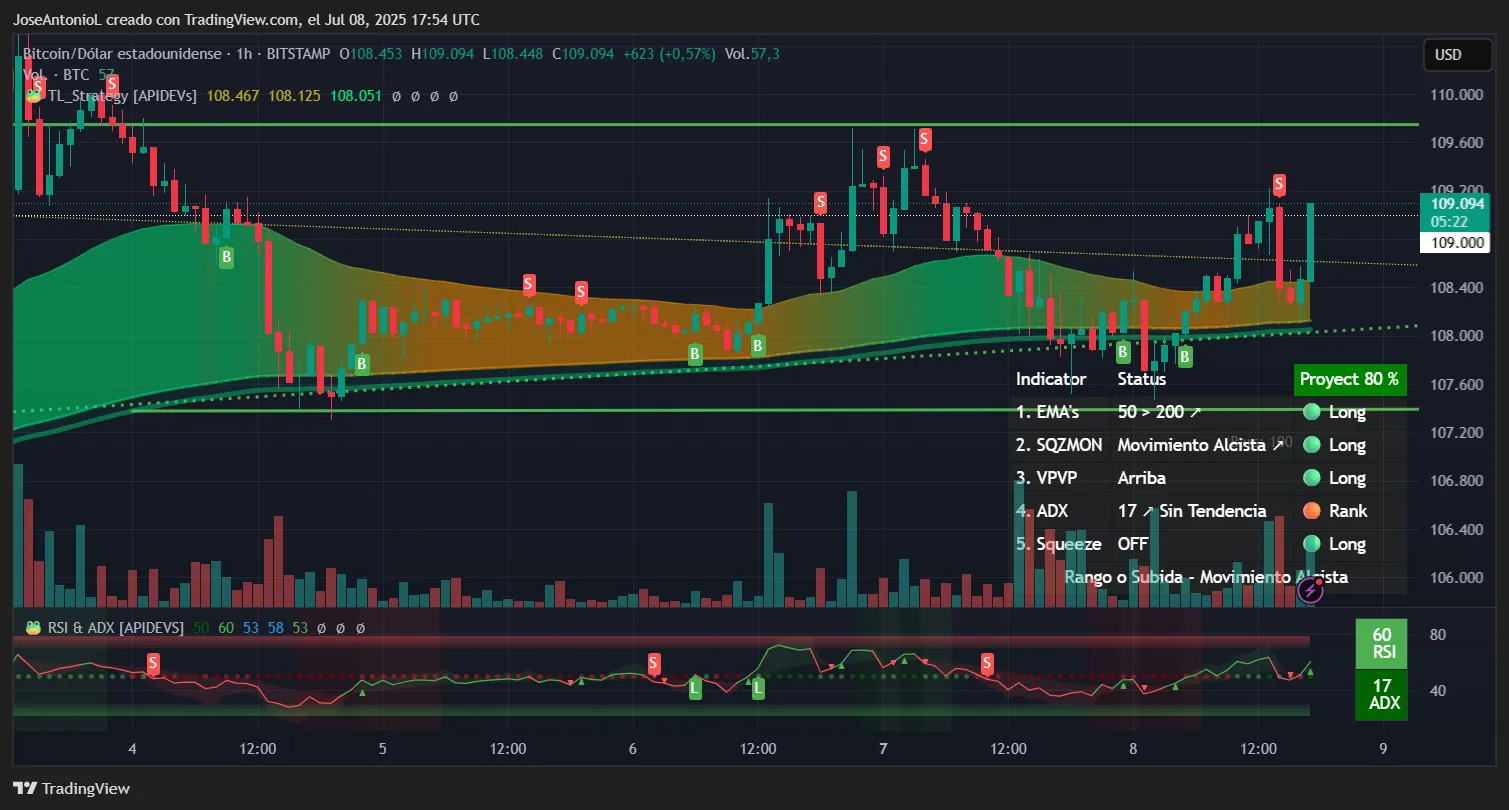Screen dimensions: 1509x810
Task: Click the leftmost B buy marker on the price chart
Action: click(227, 258)
